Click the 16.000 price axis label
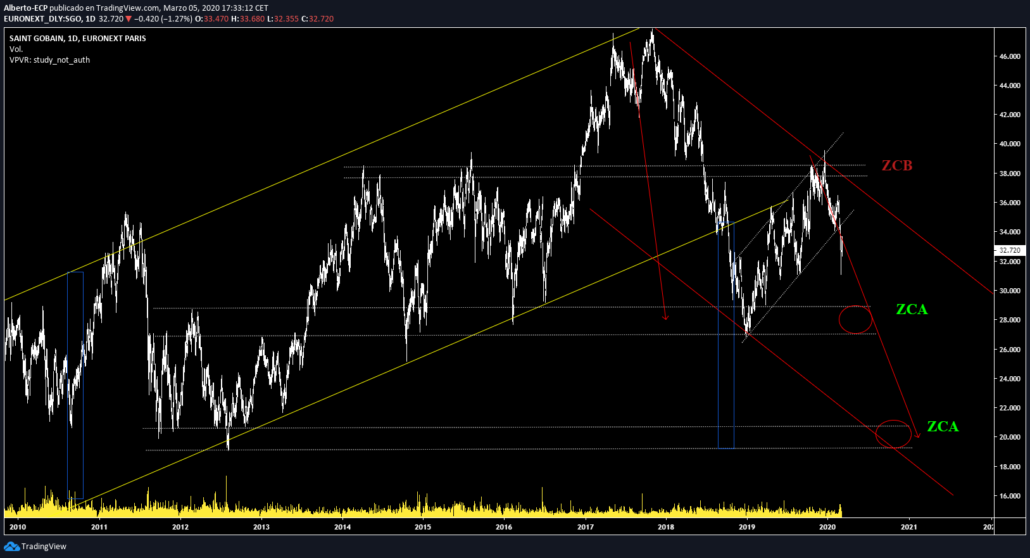 [x=1010, y=496]
